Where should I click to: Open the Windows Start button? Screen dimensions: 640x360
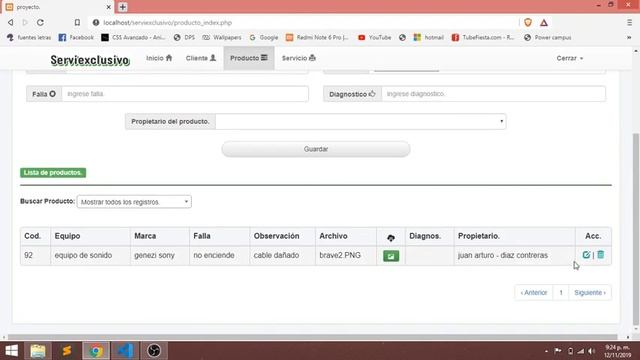coord(11,351)
